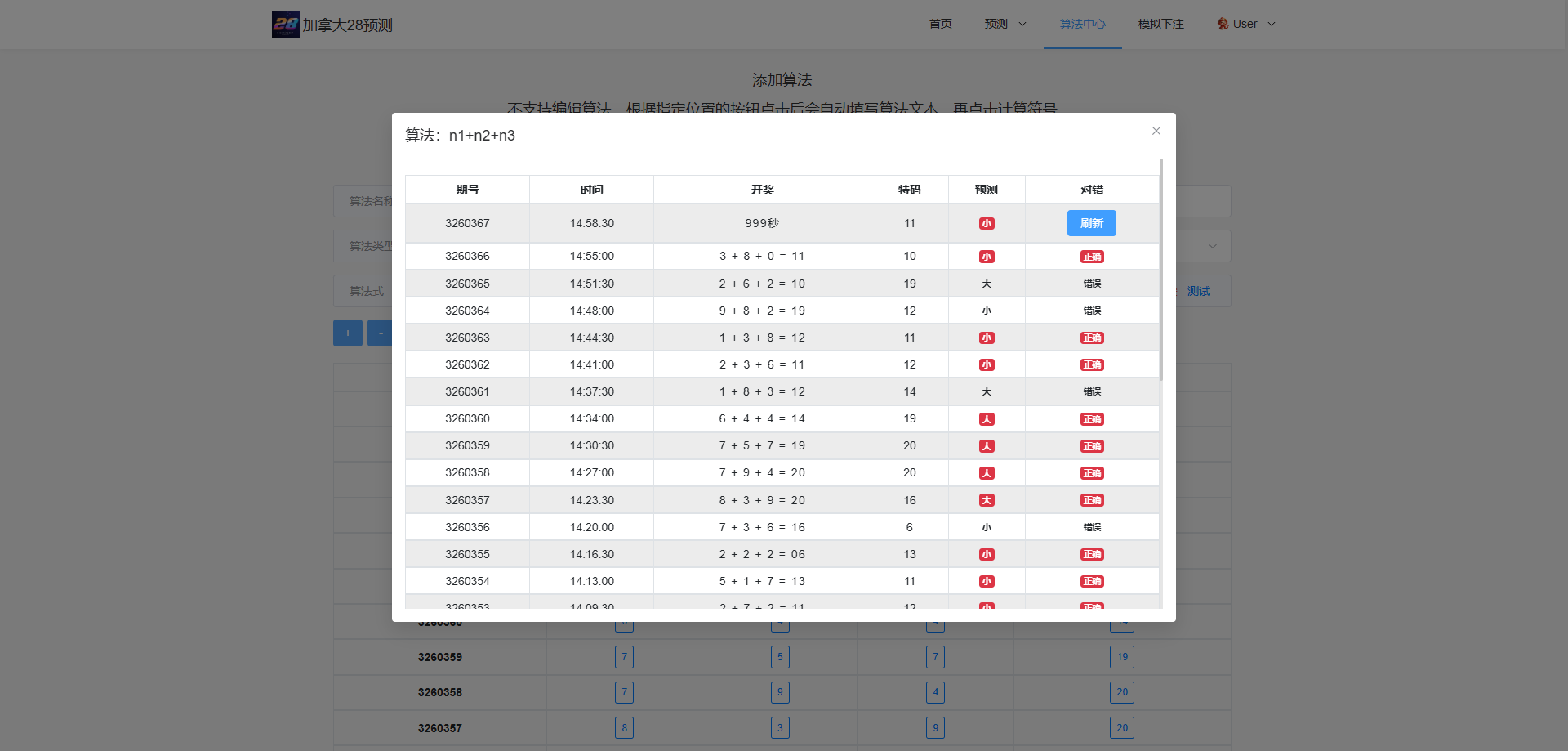Click the 999秒 countdown cell
Screen dimensions: 1568x751
[762, 223]
